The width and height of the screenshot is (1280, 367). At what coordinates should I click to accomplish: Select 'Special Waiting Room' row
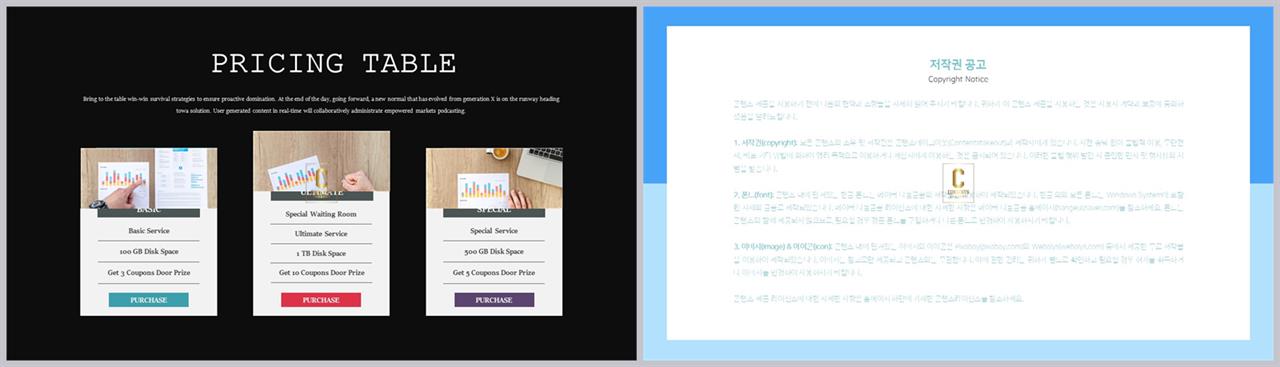(321, 214)
